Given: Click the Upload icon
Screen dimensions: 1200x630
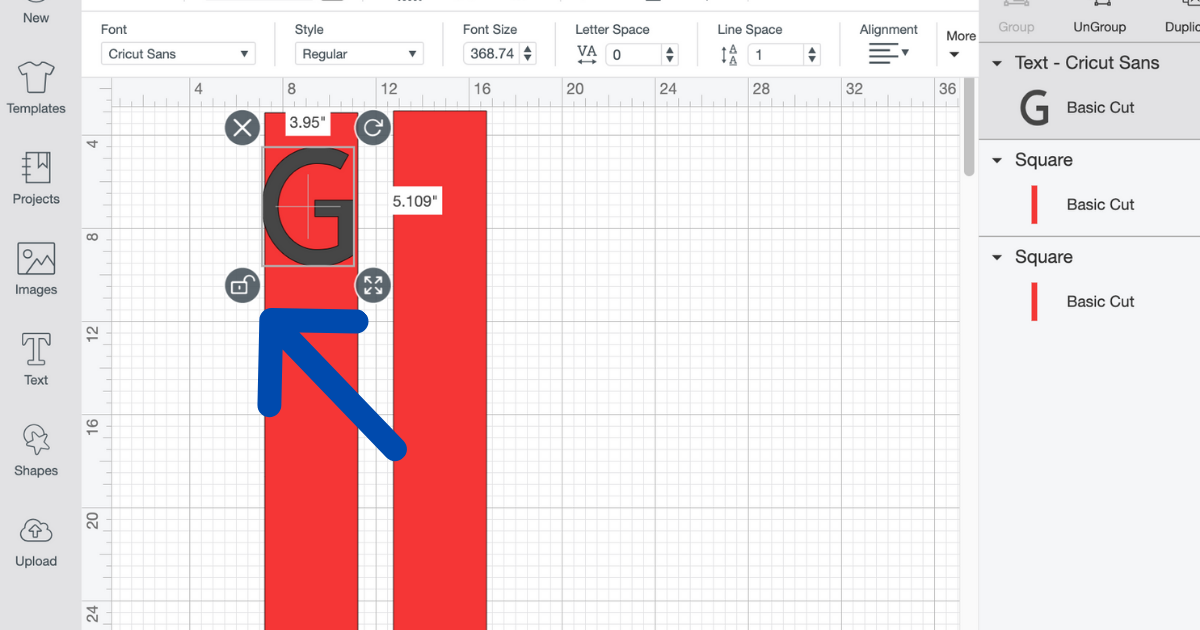Looking at the screenshot, I should click(x=36, y=541).
